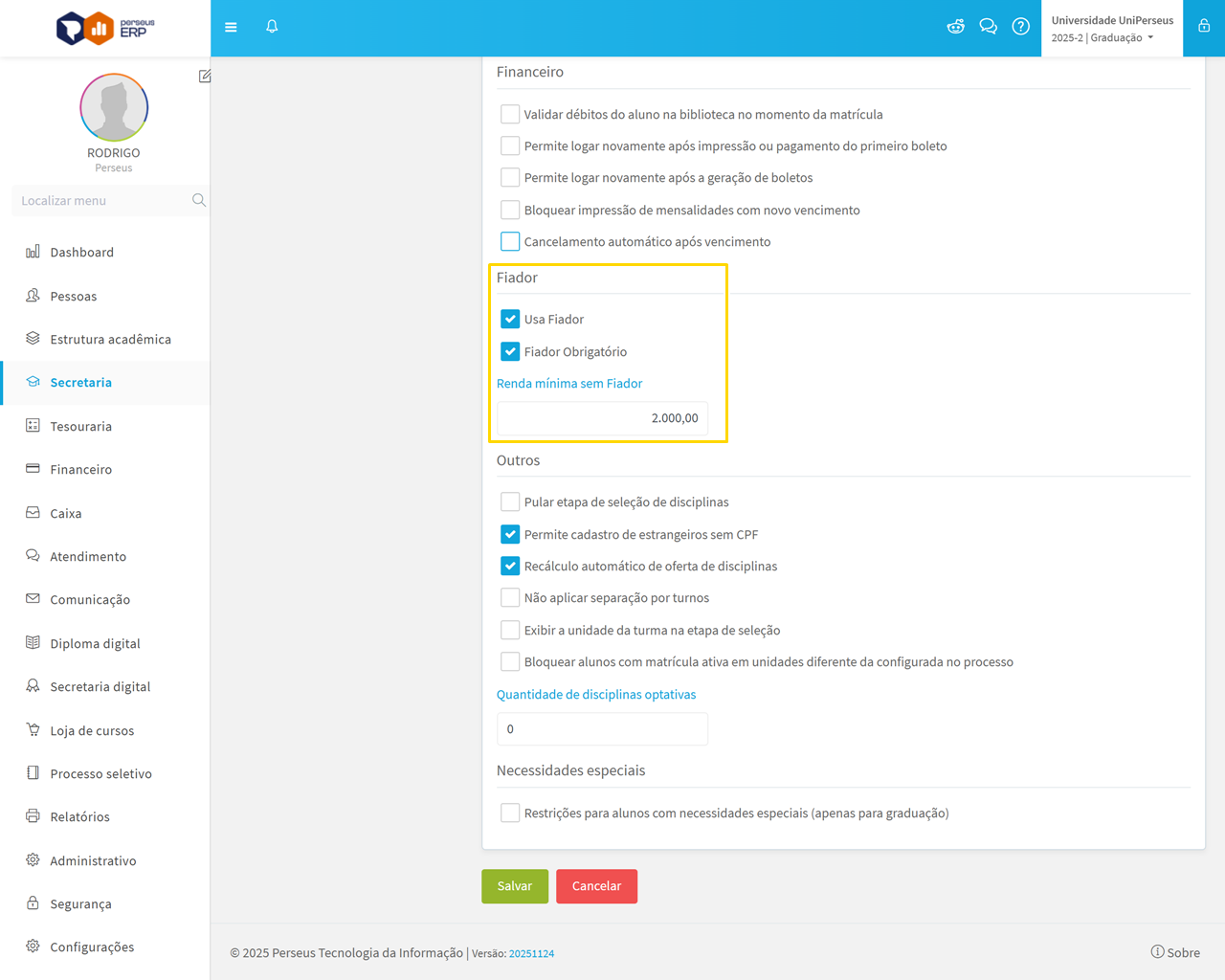Open Dashboard from the sidebar
The height and width of the screenshot is (980, 1225).
pos(81,252)
